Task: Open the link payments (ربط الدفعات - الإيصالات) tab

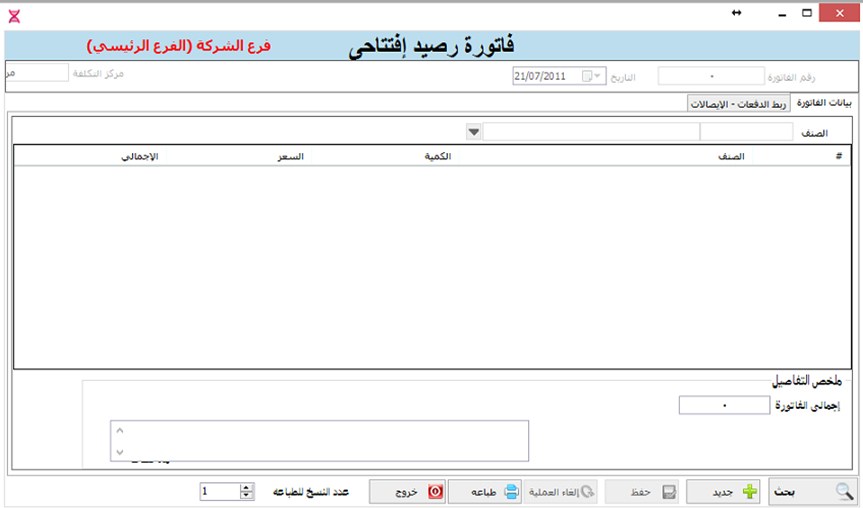Action: coord(739,103)
